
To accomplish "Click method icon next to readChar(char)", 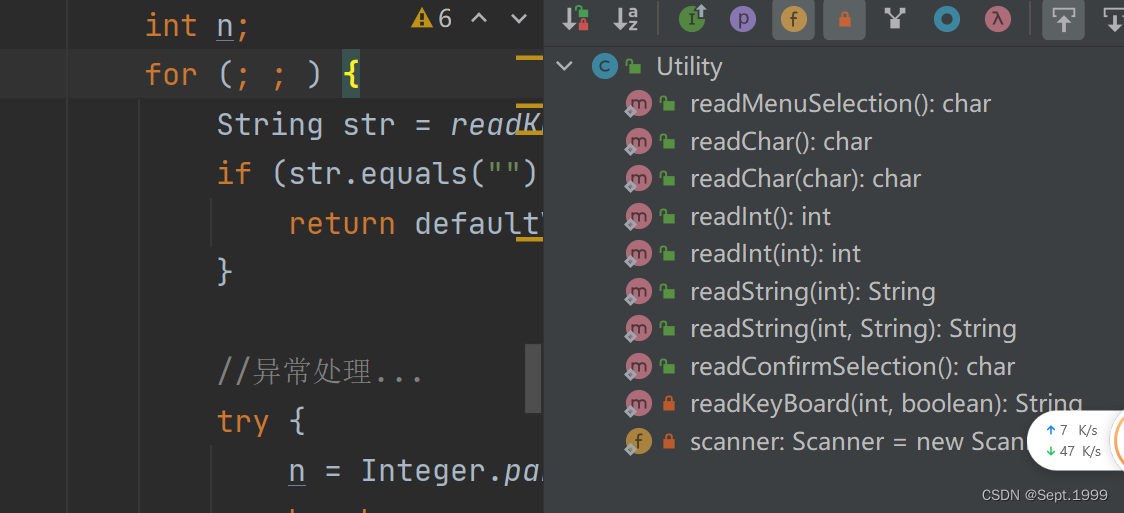I will click(638, 178).
